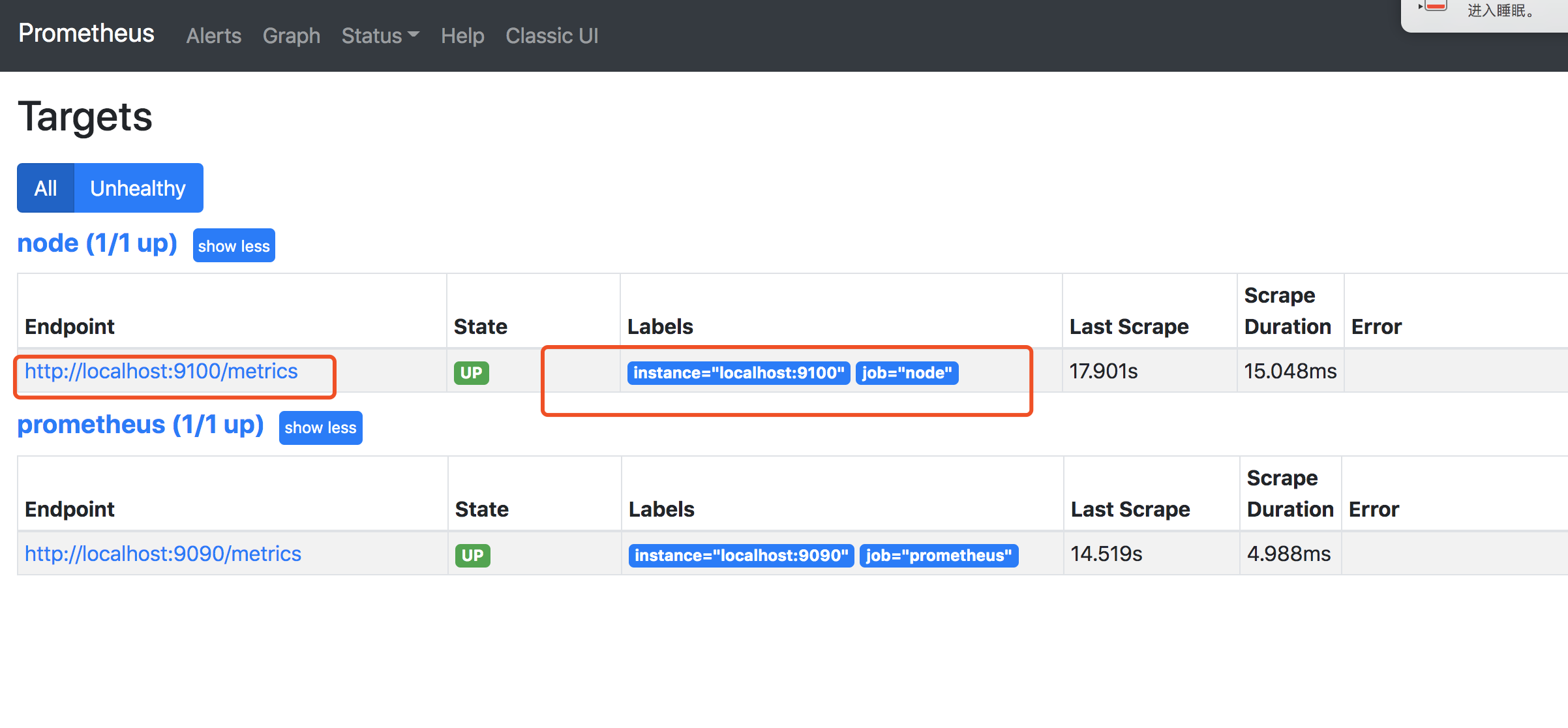Click the instance="localhost:9090" label badge
Viewport: 1568px width, 728px height.
[x=742, y=555]
